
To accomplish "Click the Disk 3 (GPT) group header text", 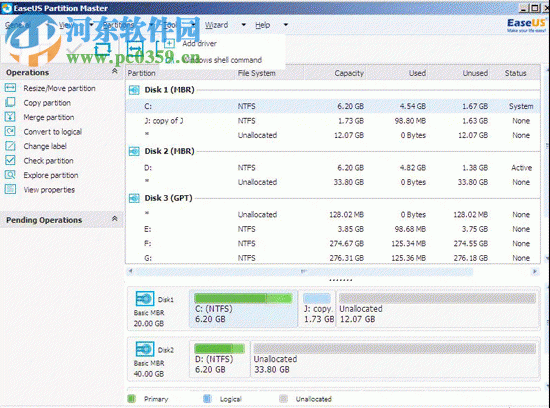I will point(168,198).
